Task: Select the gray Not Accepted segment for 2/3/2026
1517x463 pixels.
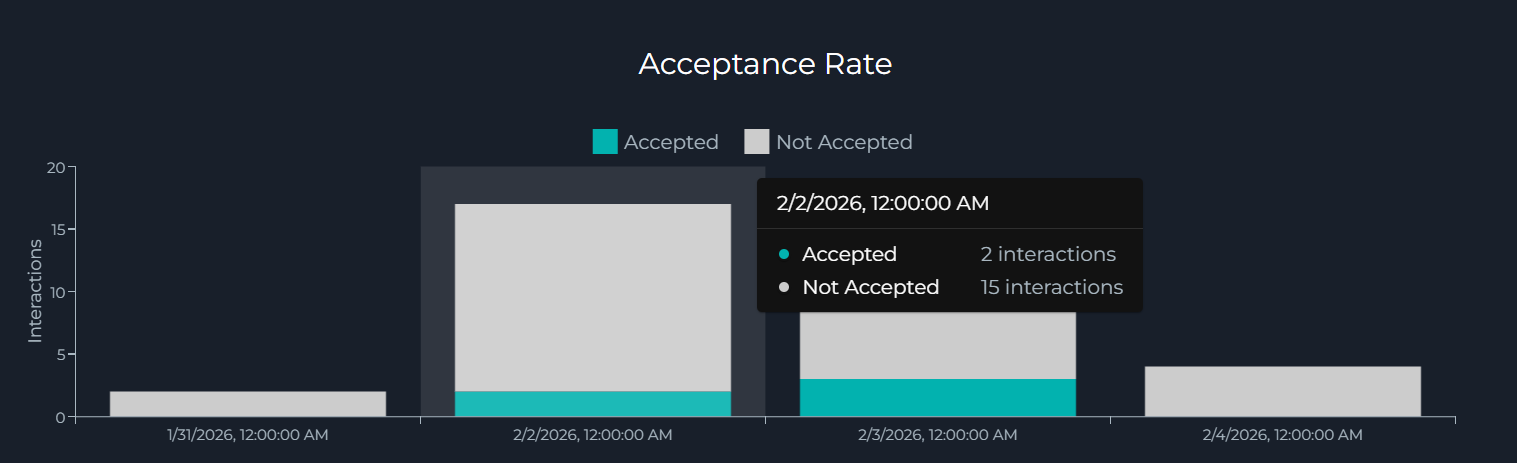Action: pyautogui.click(x=938, y=345)
